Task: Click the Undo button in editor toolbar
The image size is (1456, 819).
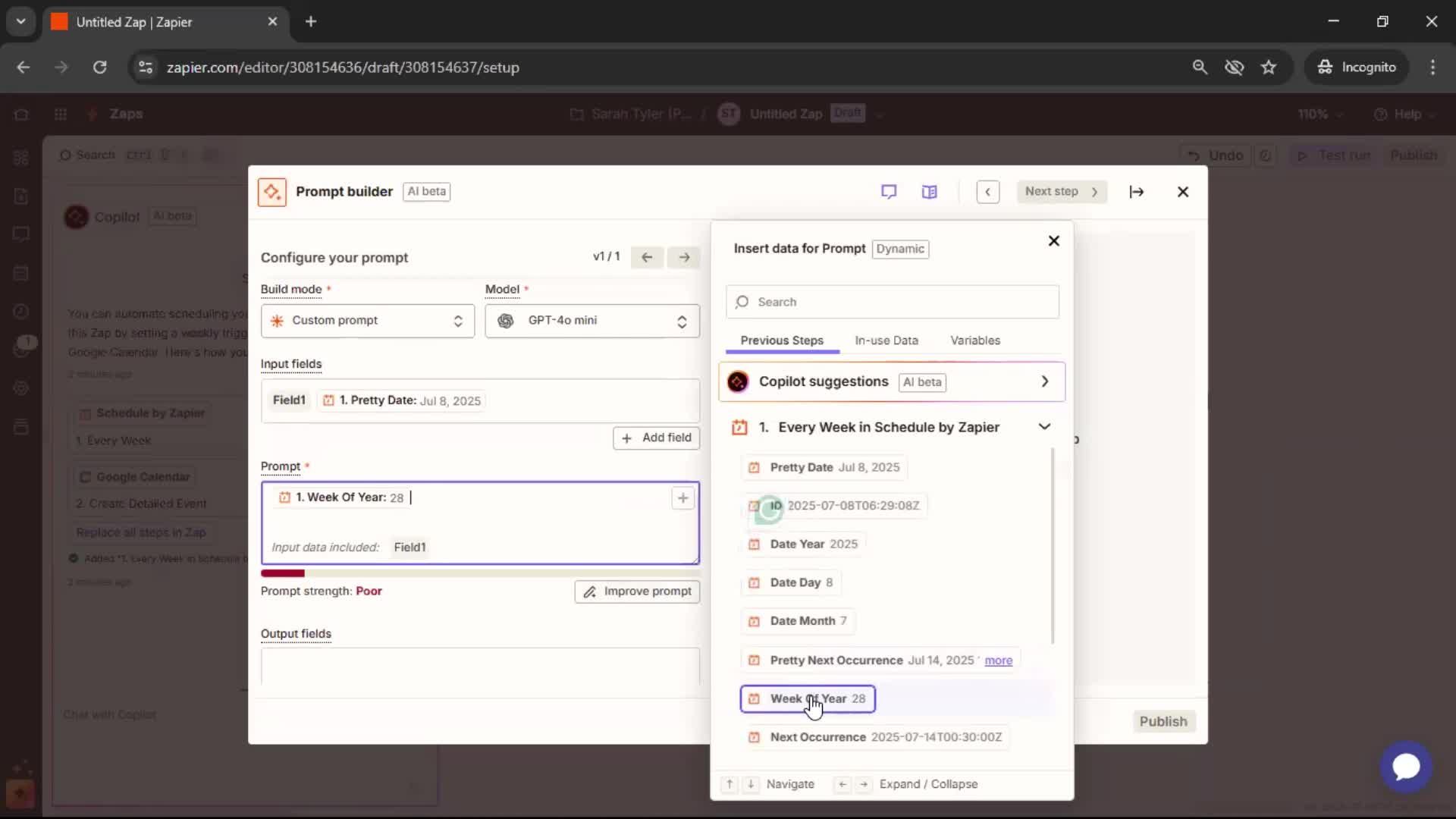Action: [1216, 155]
